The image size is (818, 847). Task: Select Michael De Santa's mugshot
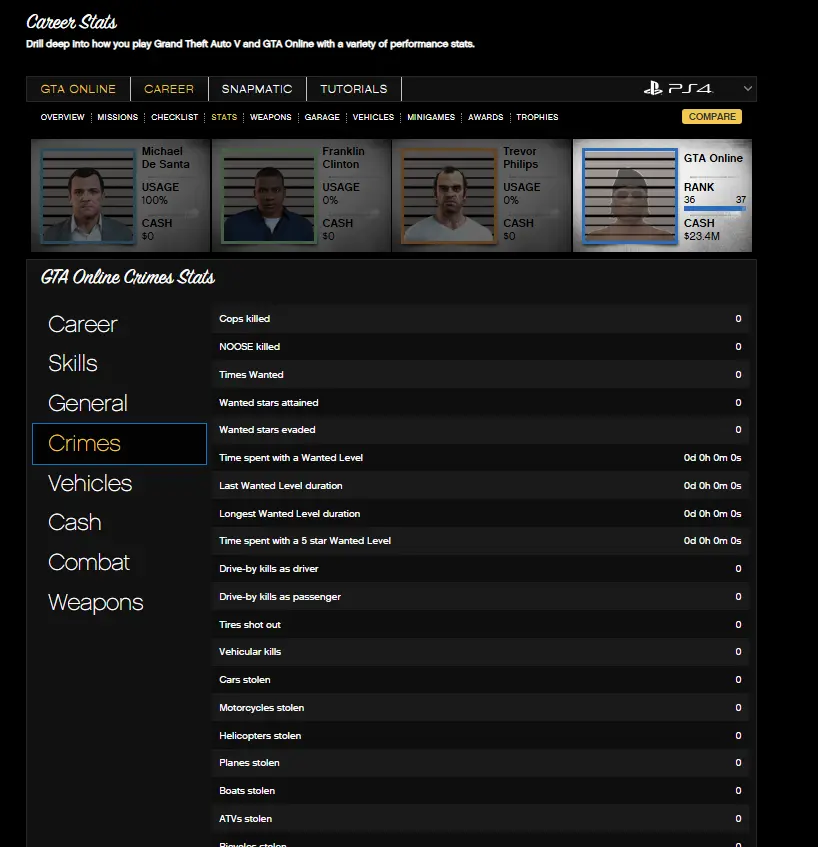87,195
